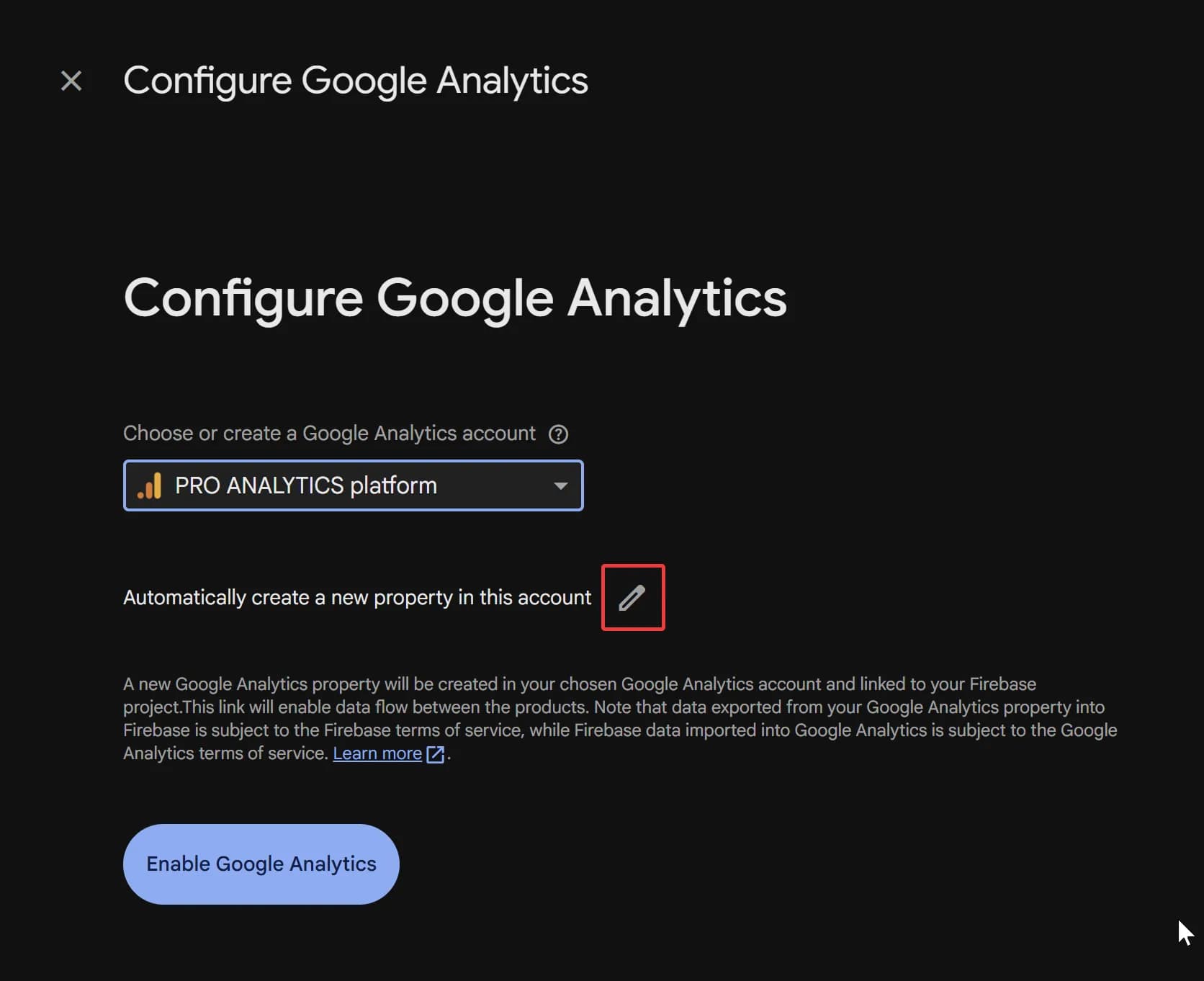Open the Learn more link
The image size is (1204, 981).
coord(377,753)
